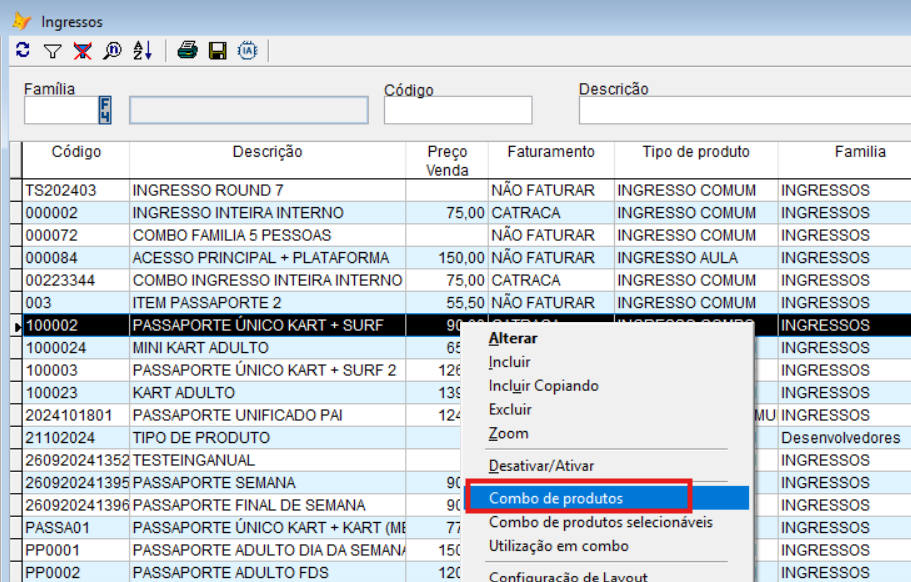The height and width of the screenshot is (582, 911).
Task: Select Desativar/Ativar menu option
Action: tap(541, 466)
